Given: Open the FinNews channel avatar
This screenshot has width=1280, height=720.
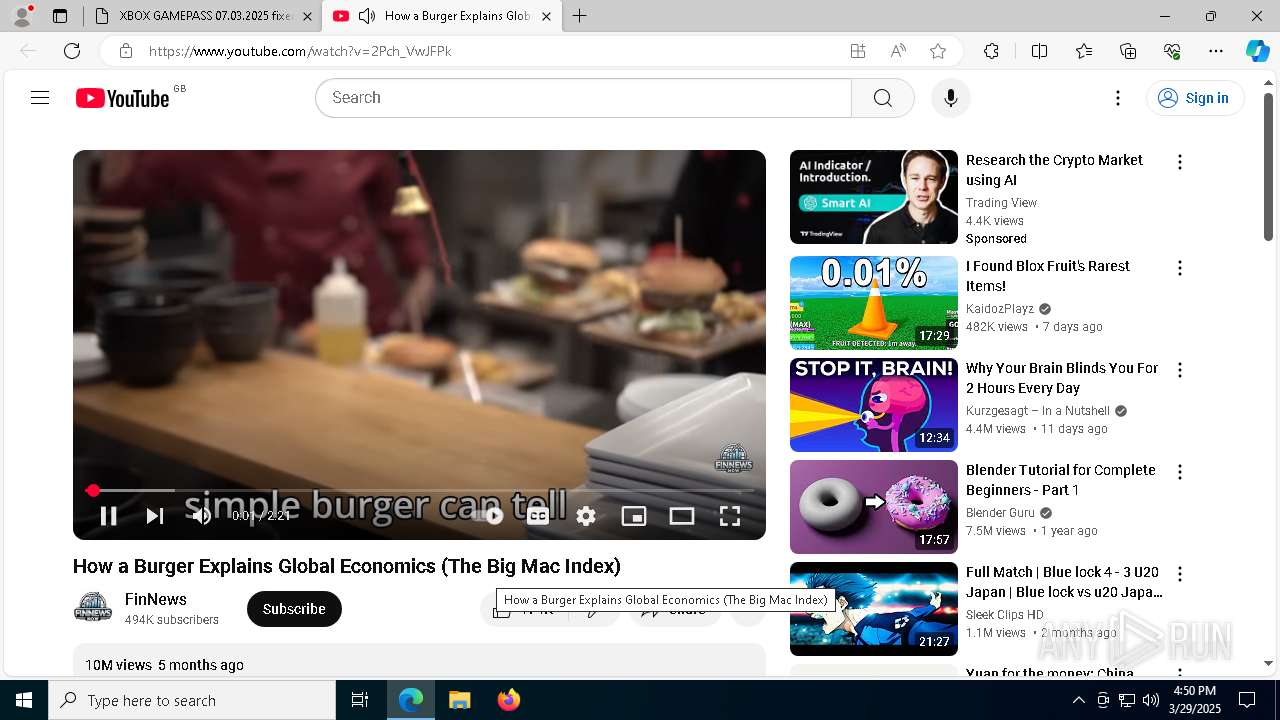Looking at the screenshot, I should [93, 608].
